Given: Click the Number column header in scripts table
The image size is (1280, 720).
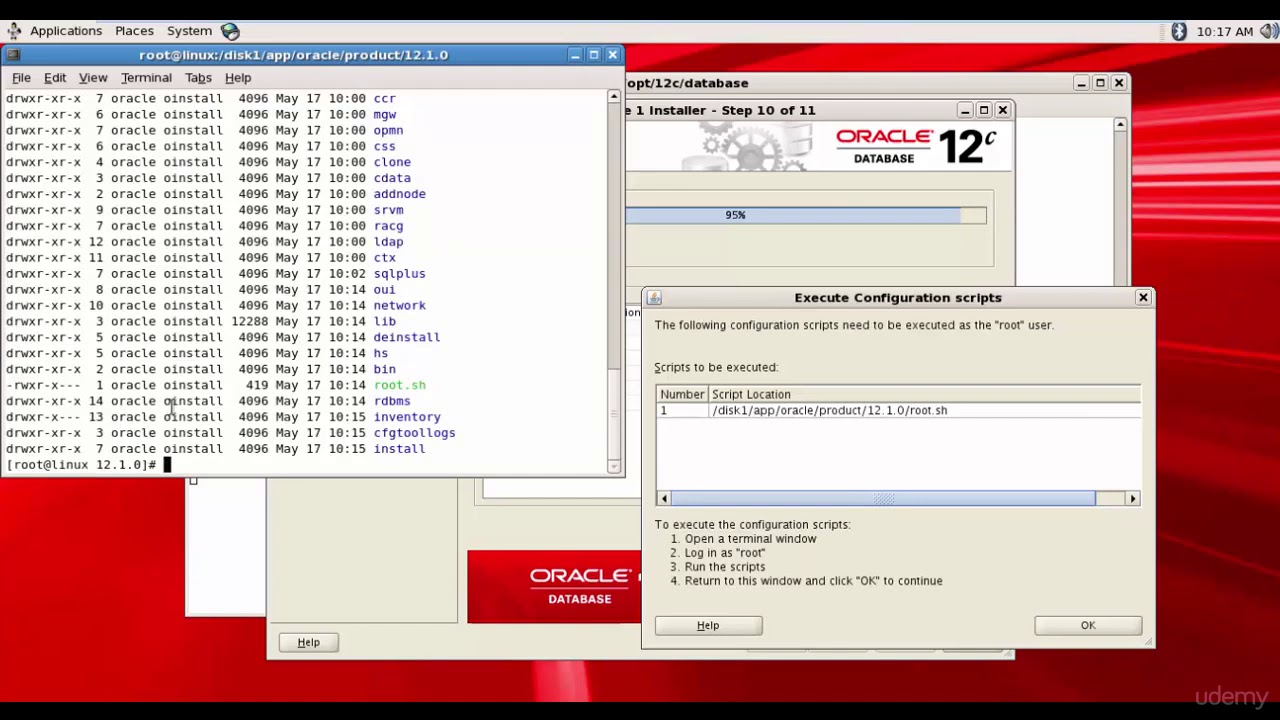Looking at the screenshot, I should [x=682, y=394].
